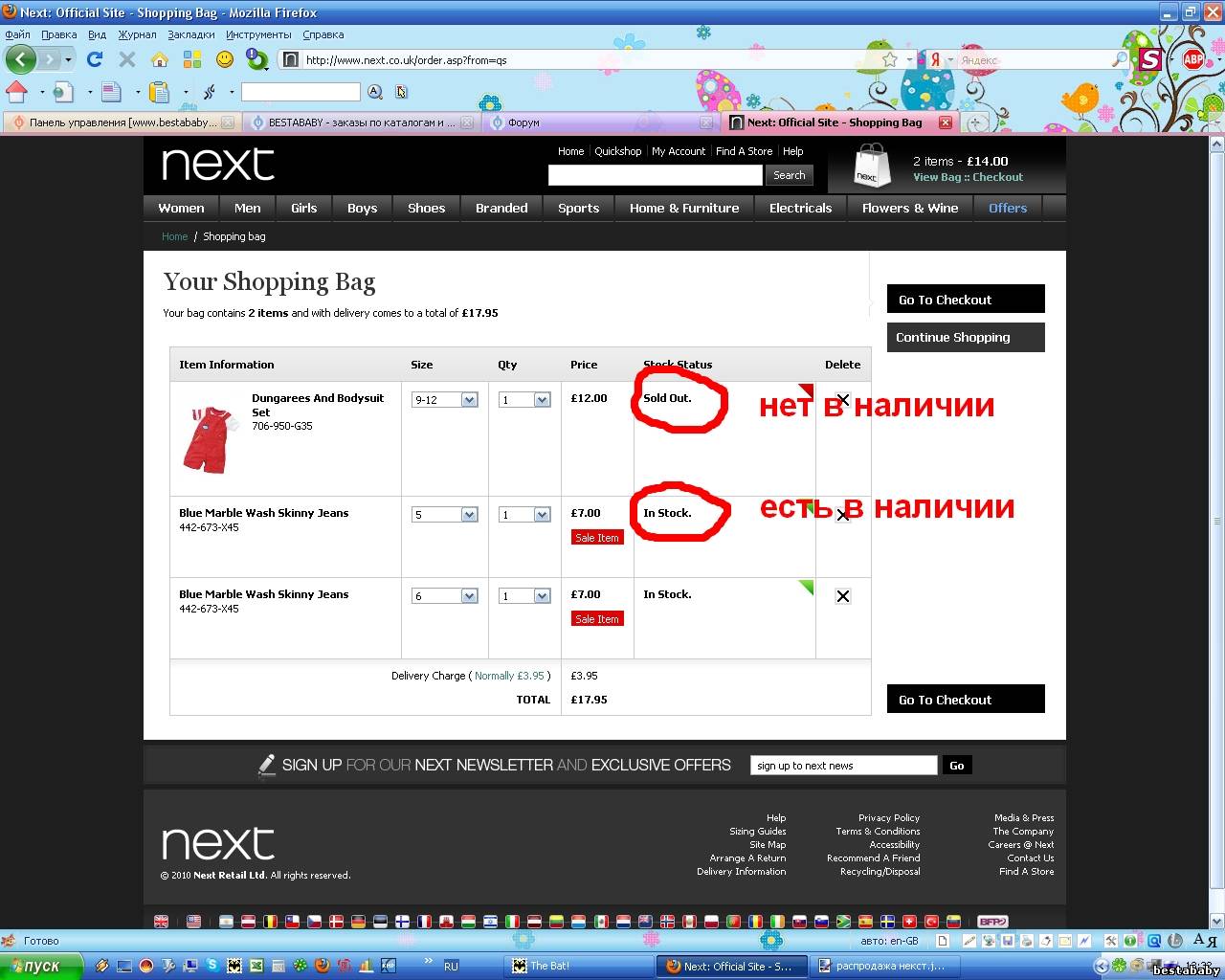The image size is (1225, 980).
Task: Open the Закладки menu
Action: point(191,34)
